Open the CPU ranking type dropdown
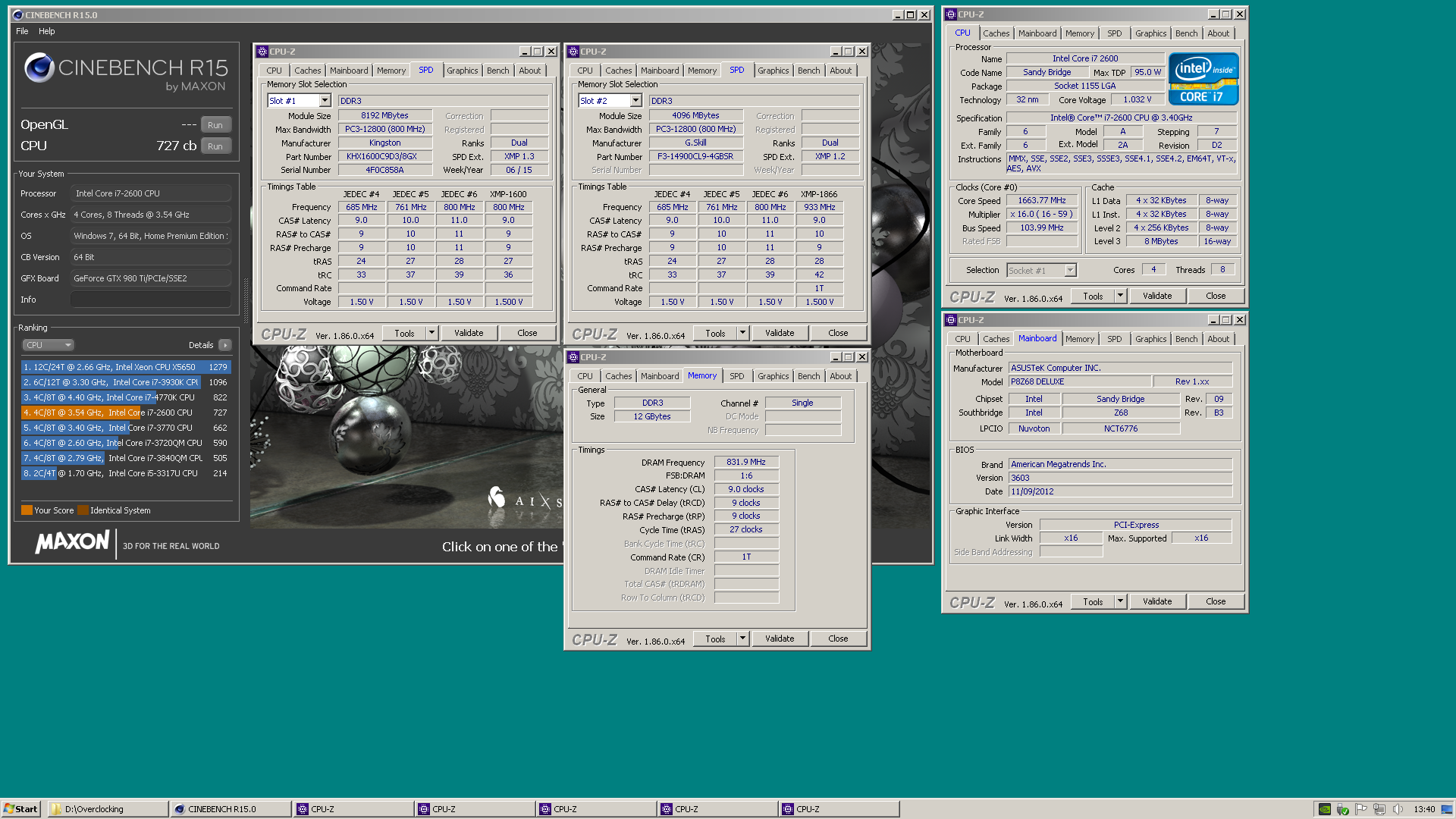The image size is (1456, 819). (48, 345)
